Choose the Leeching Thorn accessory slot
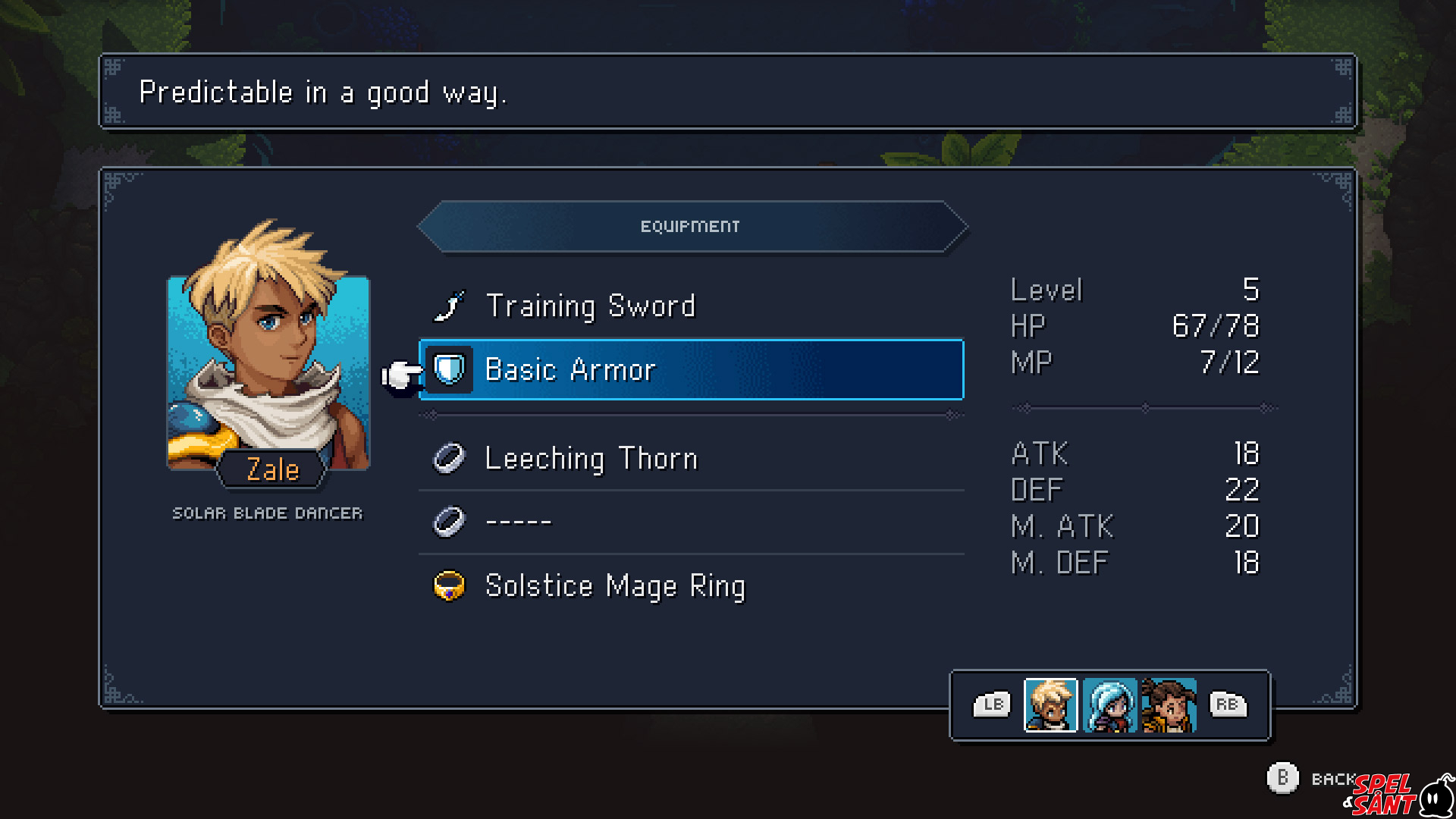Image resolution: width=1456 pixels, height=819 pixels. 692,458
